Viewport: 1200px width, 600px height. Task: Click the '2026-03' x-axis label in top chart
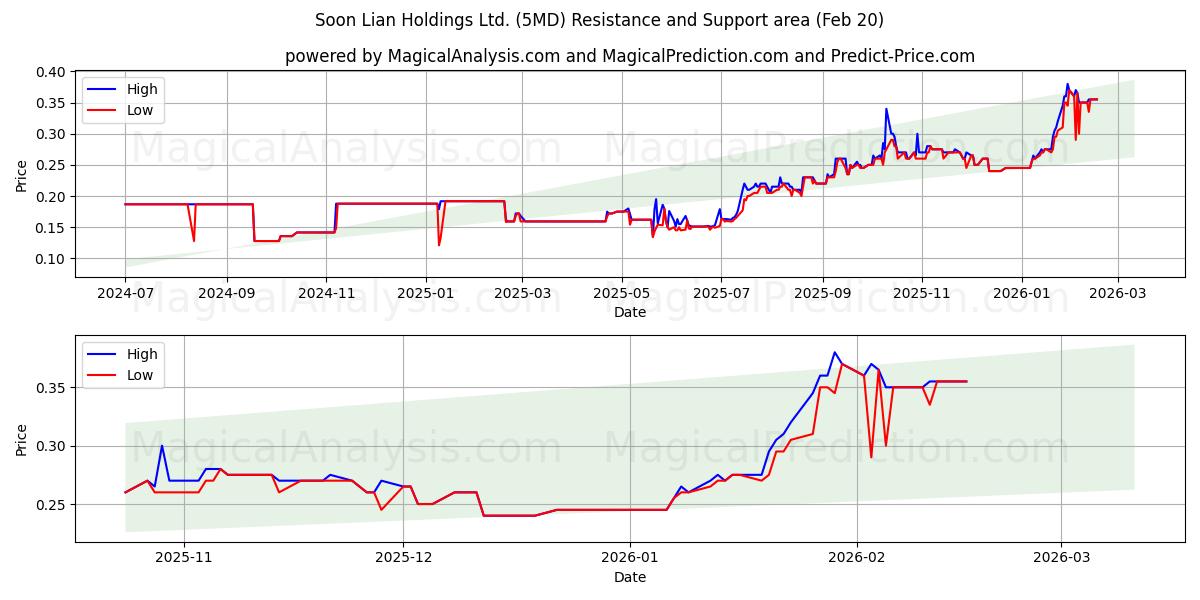click(1118, 295)
